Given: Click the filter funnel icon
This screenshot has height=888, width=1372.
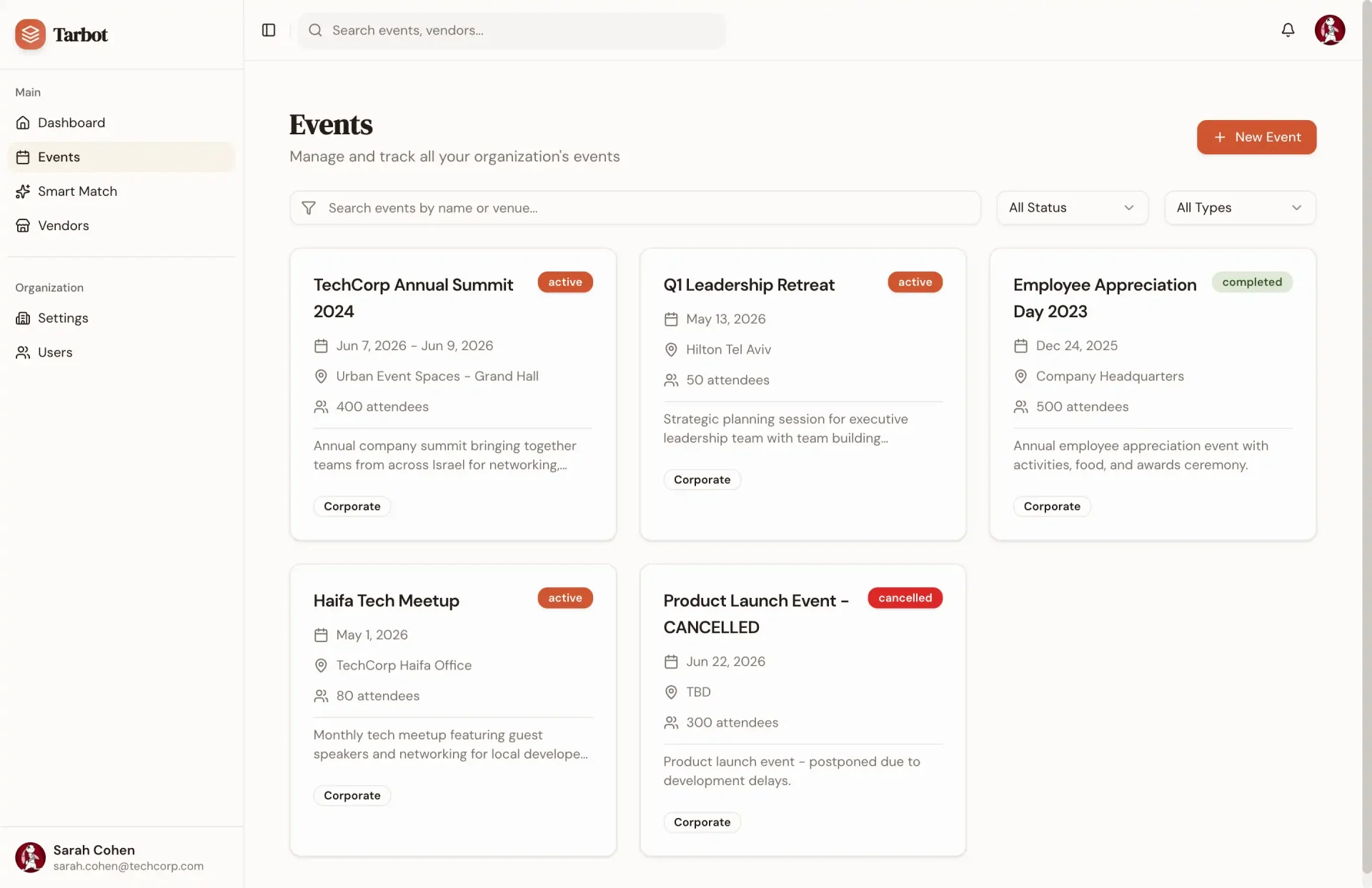Looking at the screenshot, I should click(309, 208).
